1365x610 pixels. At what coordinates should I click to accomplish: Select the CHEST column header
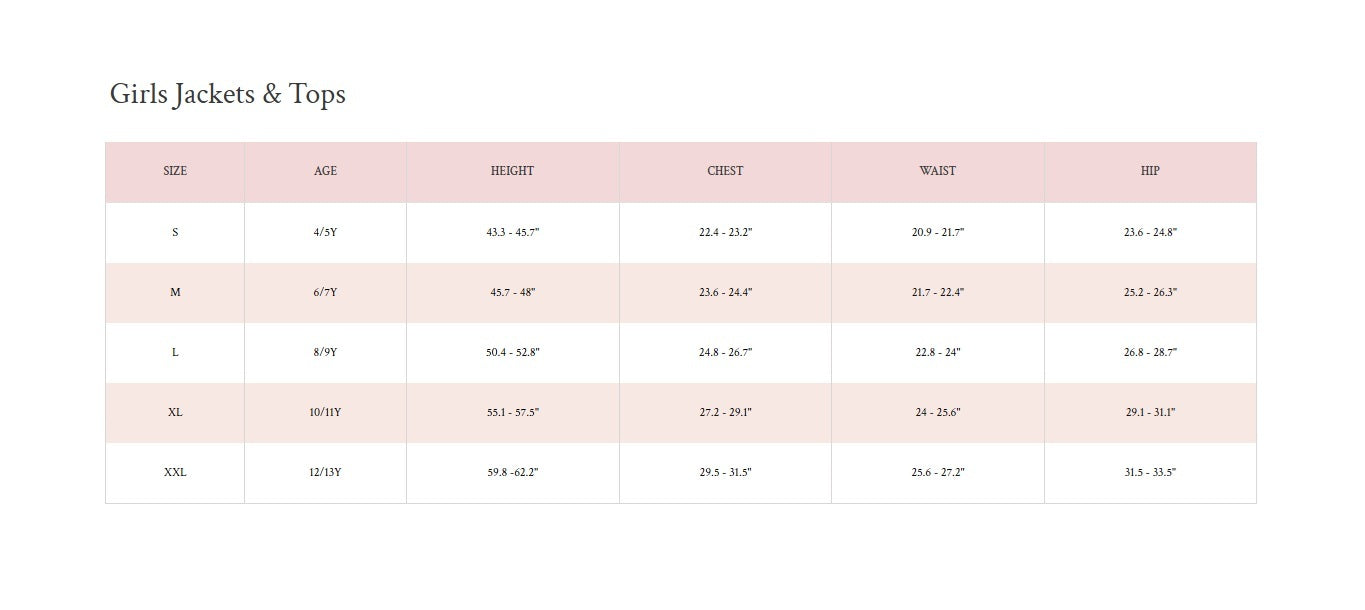725,171
